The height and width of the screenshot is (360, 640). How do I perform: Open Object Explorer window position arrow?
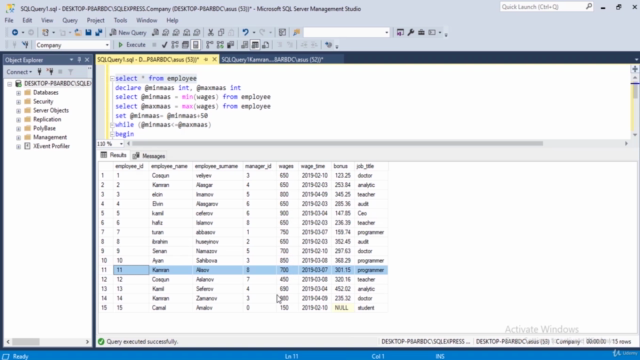click(x=71, y=60)
